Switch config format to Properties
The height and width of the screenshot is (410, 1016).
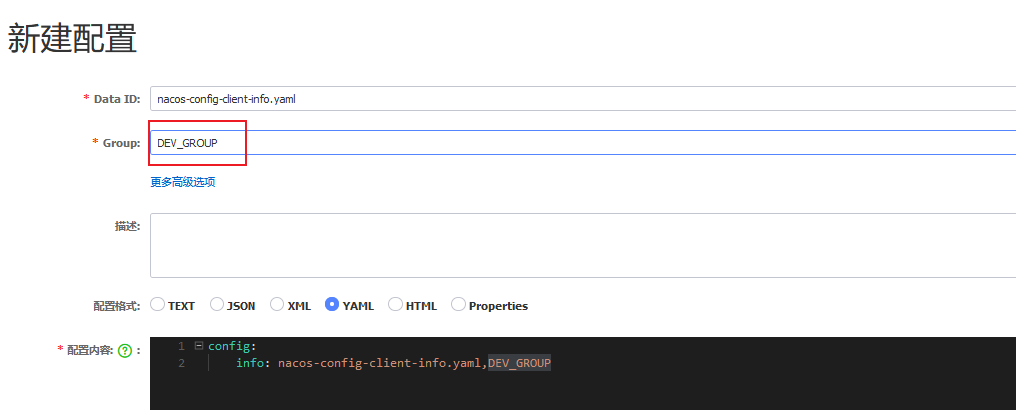tap(458, 305)
